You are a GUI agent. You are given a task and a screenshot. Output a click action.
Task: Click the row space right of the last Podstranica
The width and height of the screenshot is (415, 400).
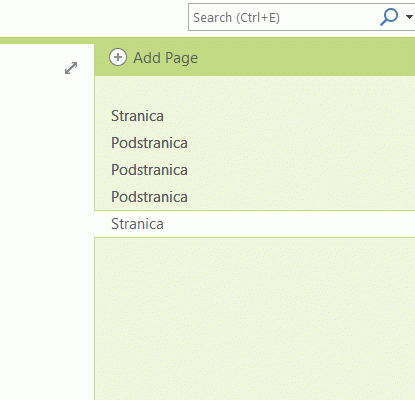coord(301,197)
